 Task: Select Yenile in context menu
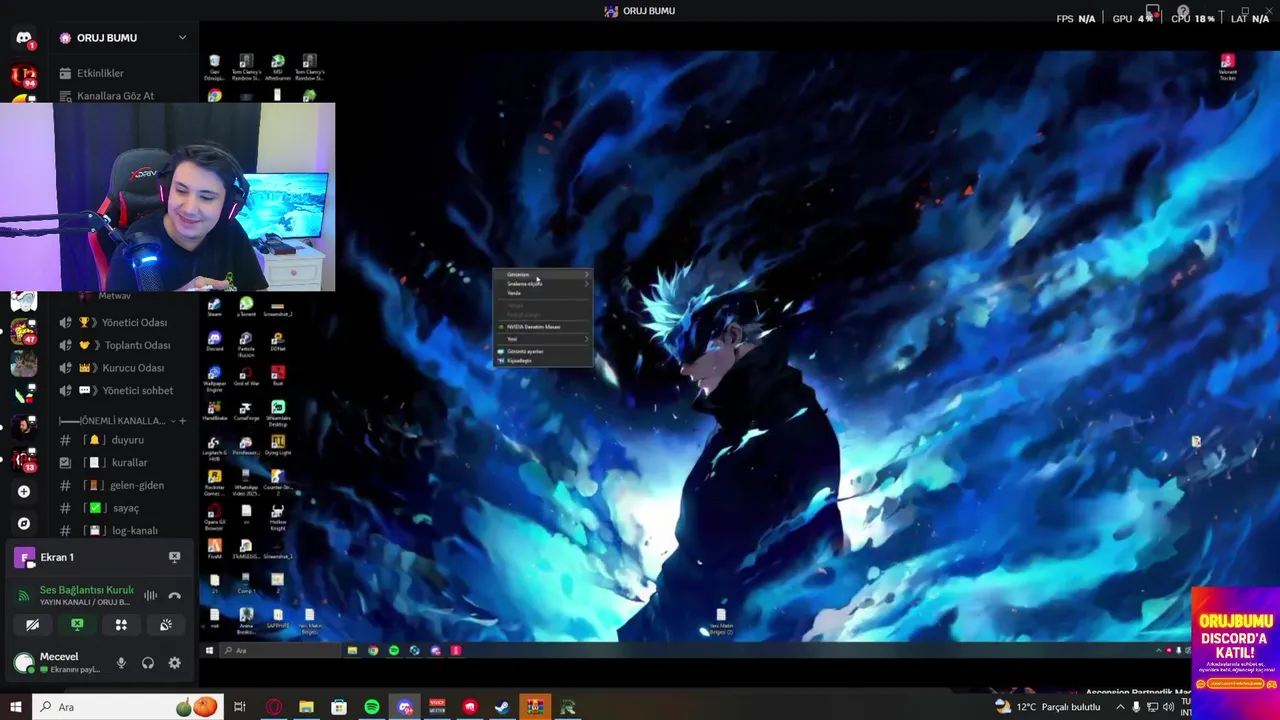[543, 293]
